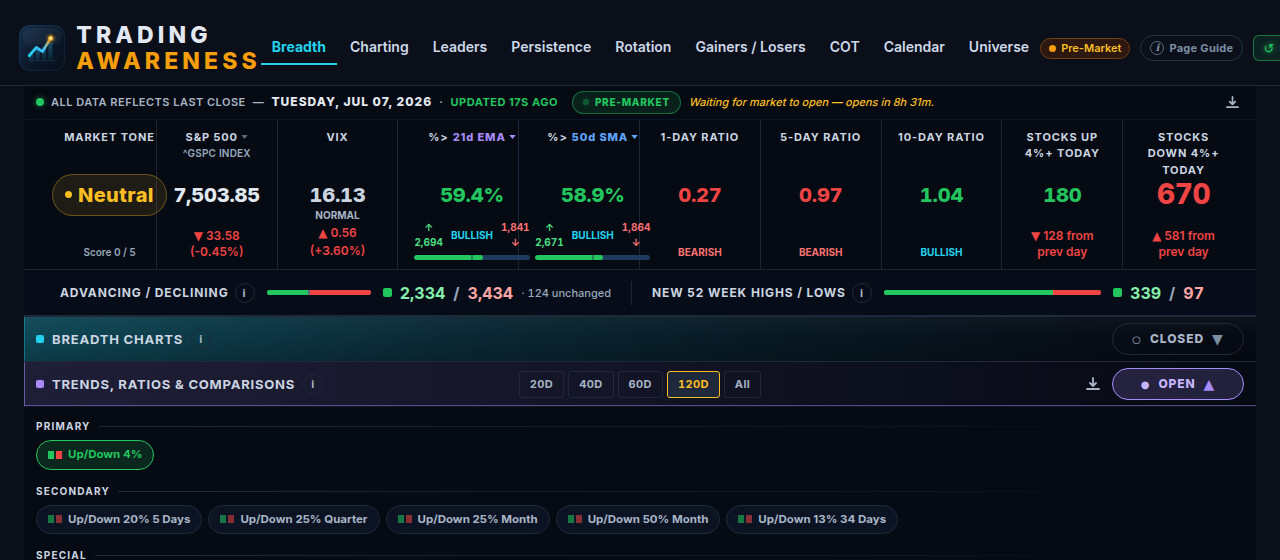Viewport: 1280px width, 560px height.
Task: Open the Breadth tab
Action: [299, 47]
